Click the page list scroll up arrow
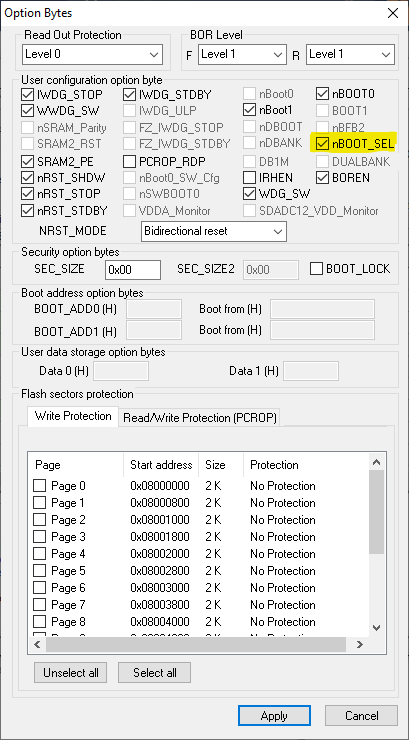 (x=376, y=462)
